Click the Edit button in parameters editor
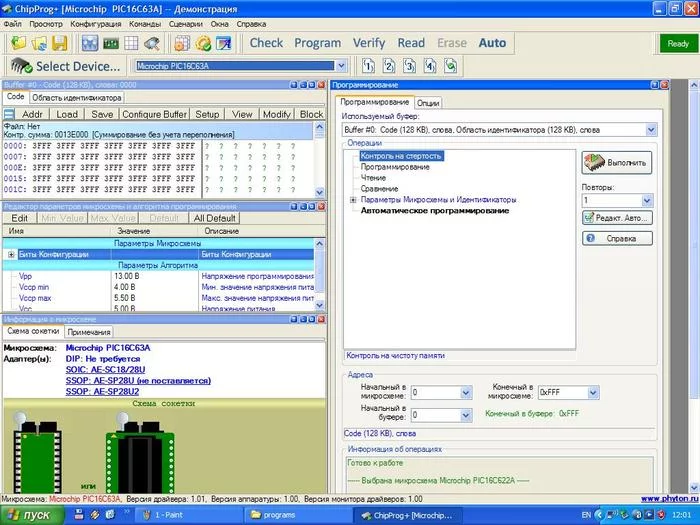 coord(19,218)
